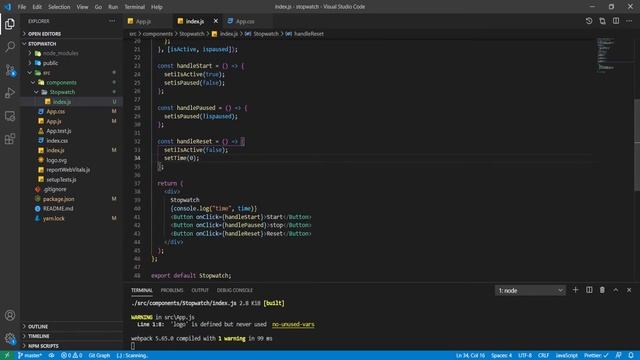Image resolution: width=640 pixels, height=360 pixels.
Task: Maximize the terminal panel size
Action: click(x=616, y=290)
